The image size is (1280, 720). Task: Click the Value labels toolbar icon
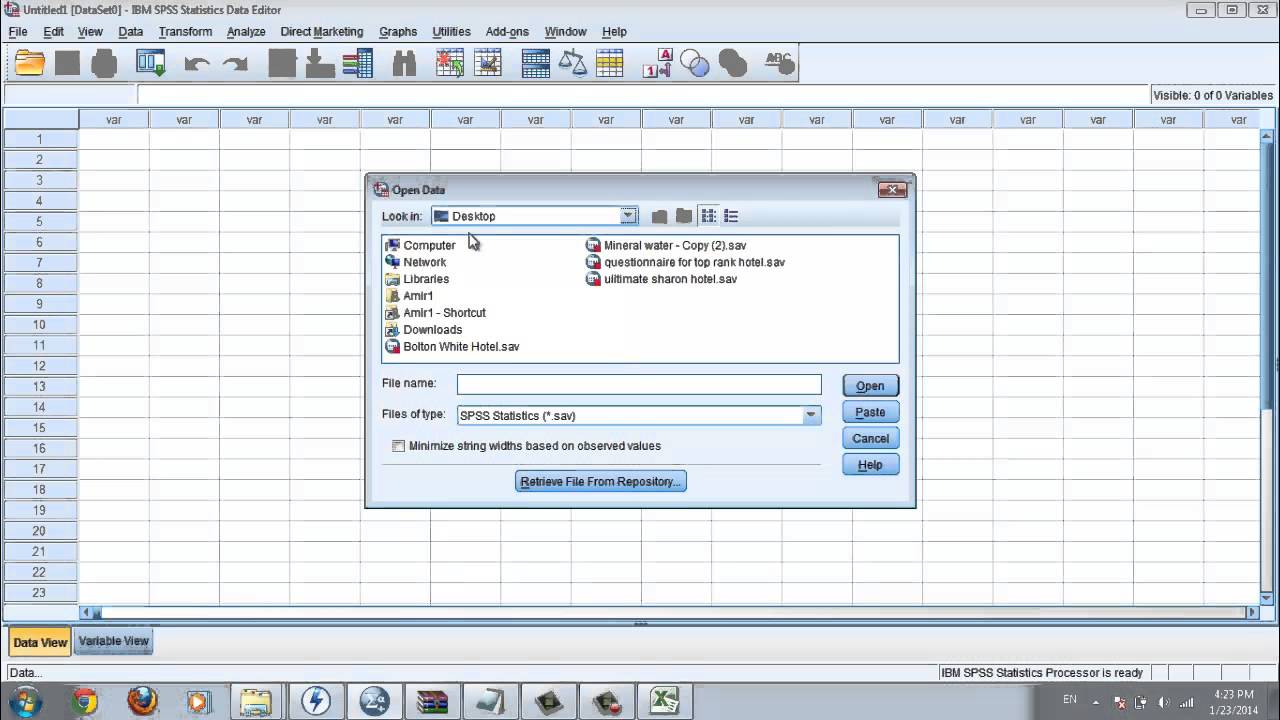[x=657, y=63]
